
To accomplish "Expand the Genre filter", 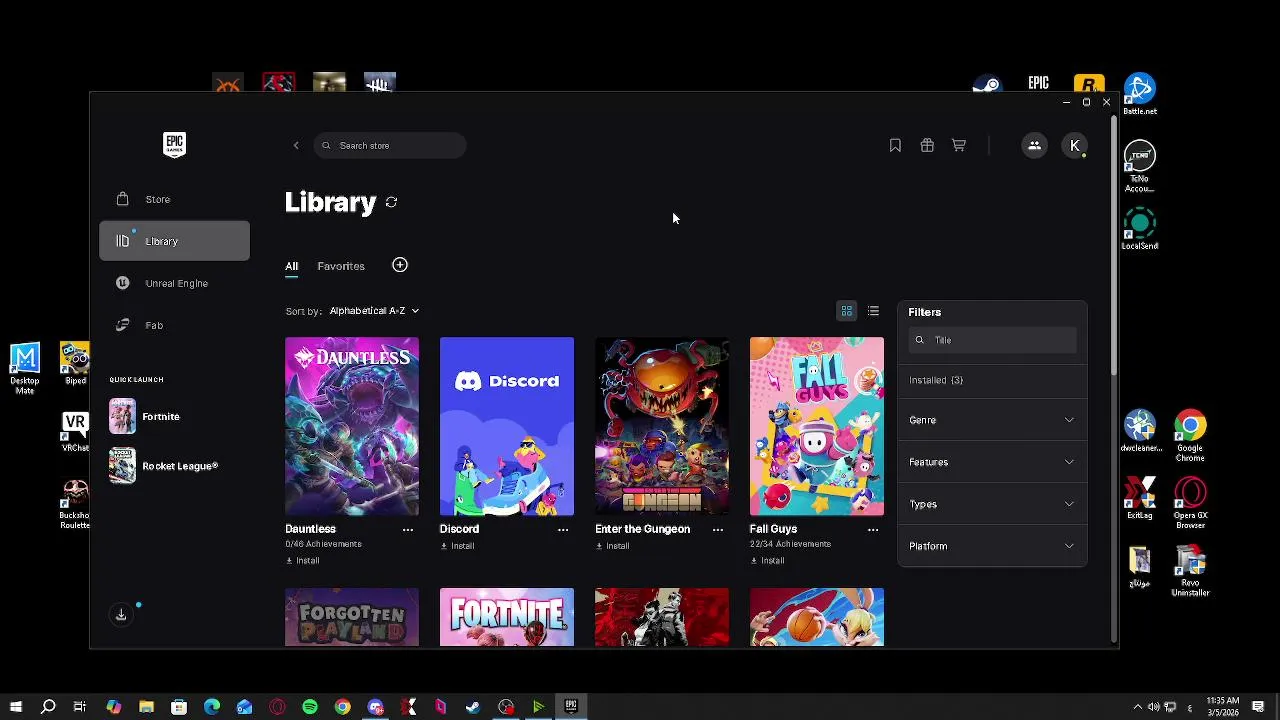I will click(x=992, y=420).
